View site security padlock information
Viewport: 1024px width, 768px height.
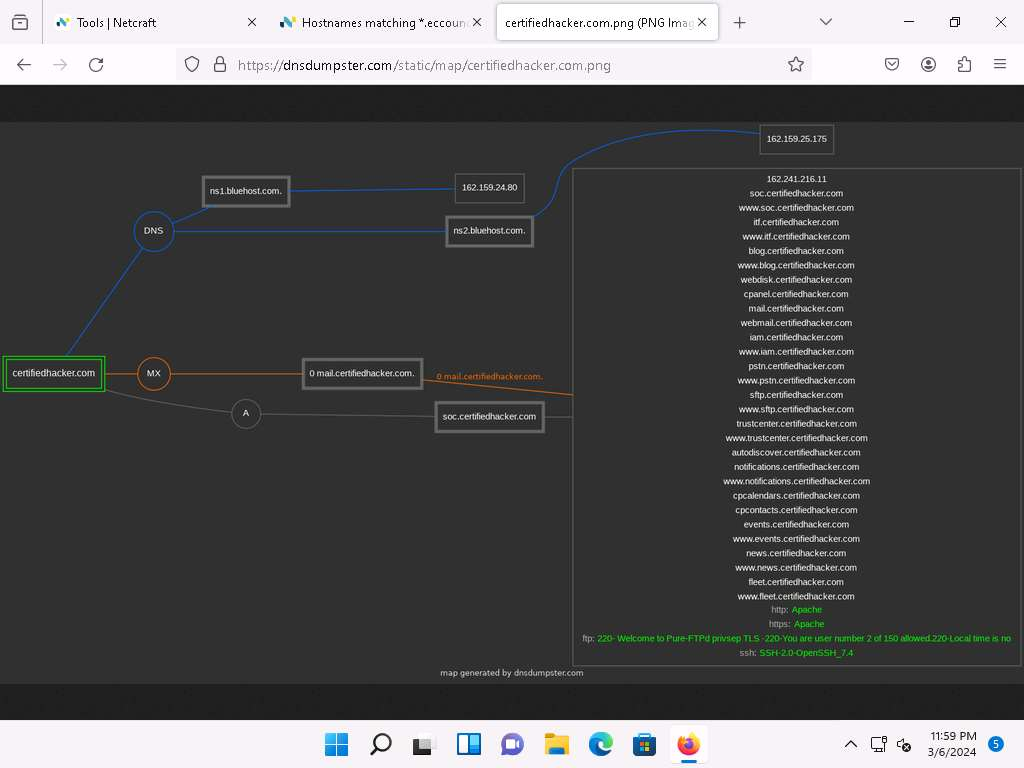220,64
